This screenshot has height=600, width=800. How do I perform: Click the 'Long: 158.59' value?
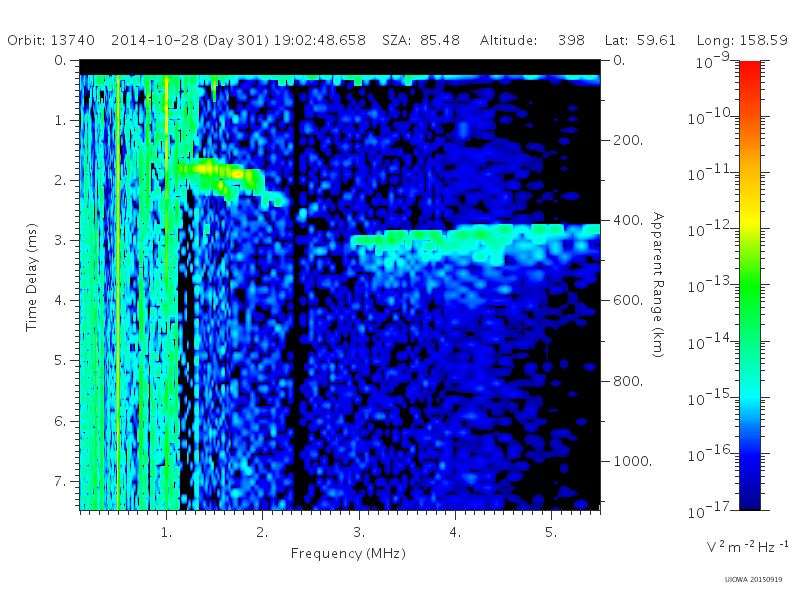point(742,40)
